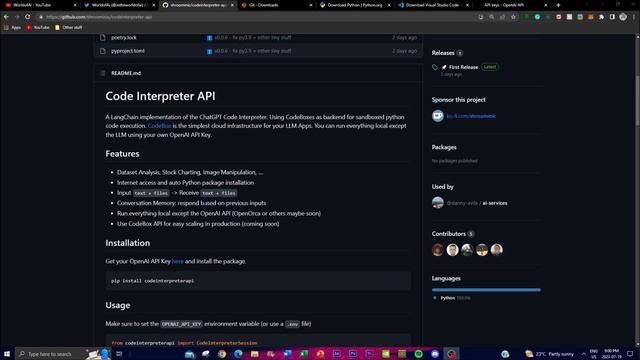The height and width of the screenshot is (360, 640).
Task: Open the Chrome three-dot menu
Action: 634,17
